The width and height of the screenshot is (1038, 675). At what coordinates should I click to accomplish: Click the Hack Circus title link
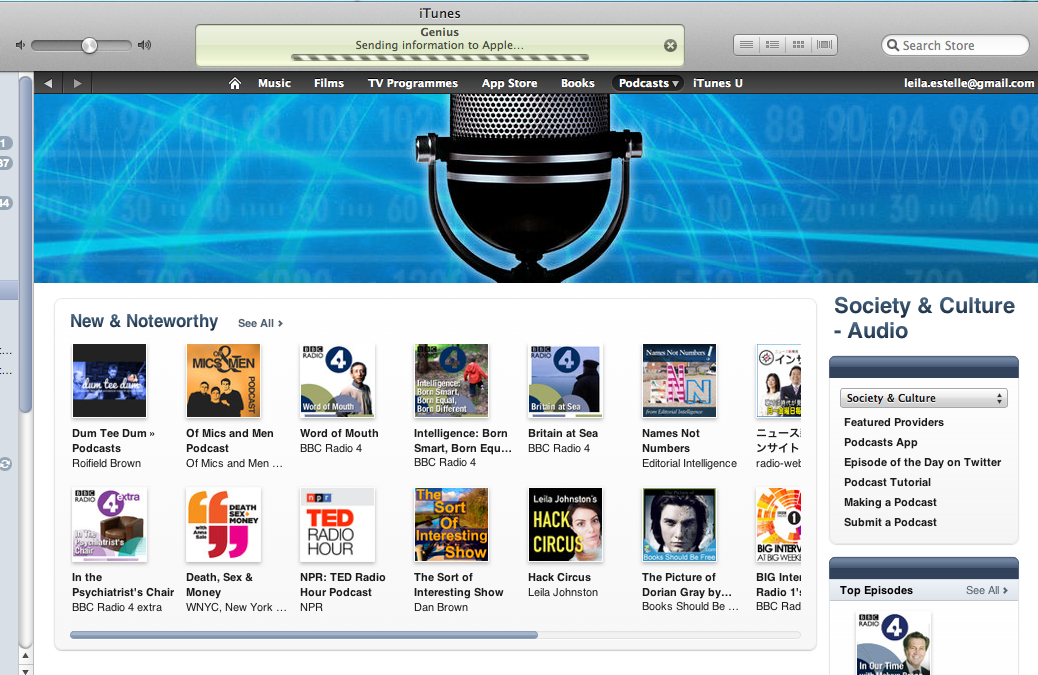click(559, 578)
